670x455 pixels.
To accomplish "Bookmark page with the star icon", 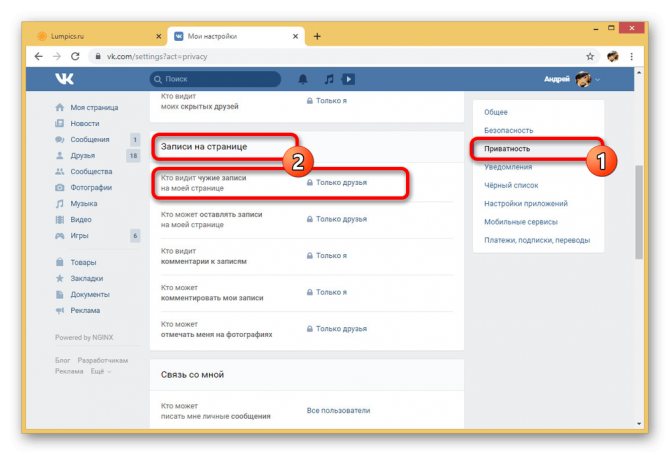I will tap(590, 56).
